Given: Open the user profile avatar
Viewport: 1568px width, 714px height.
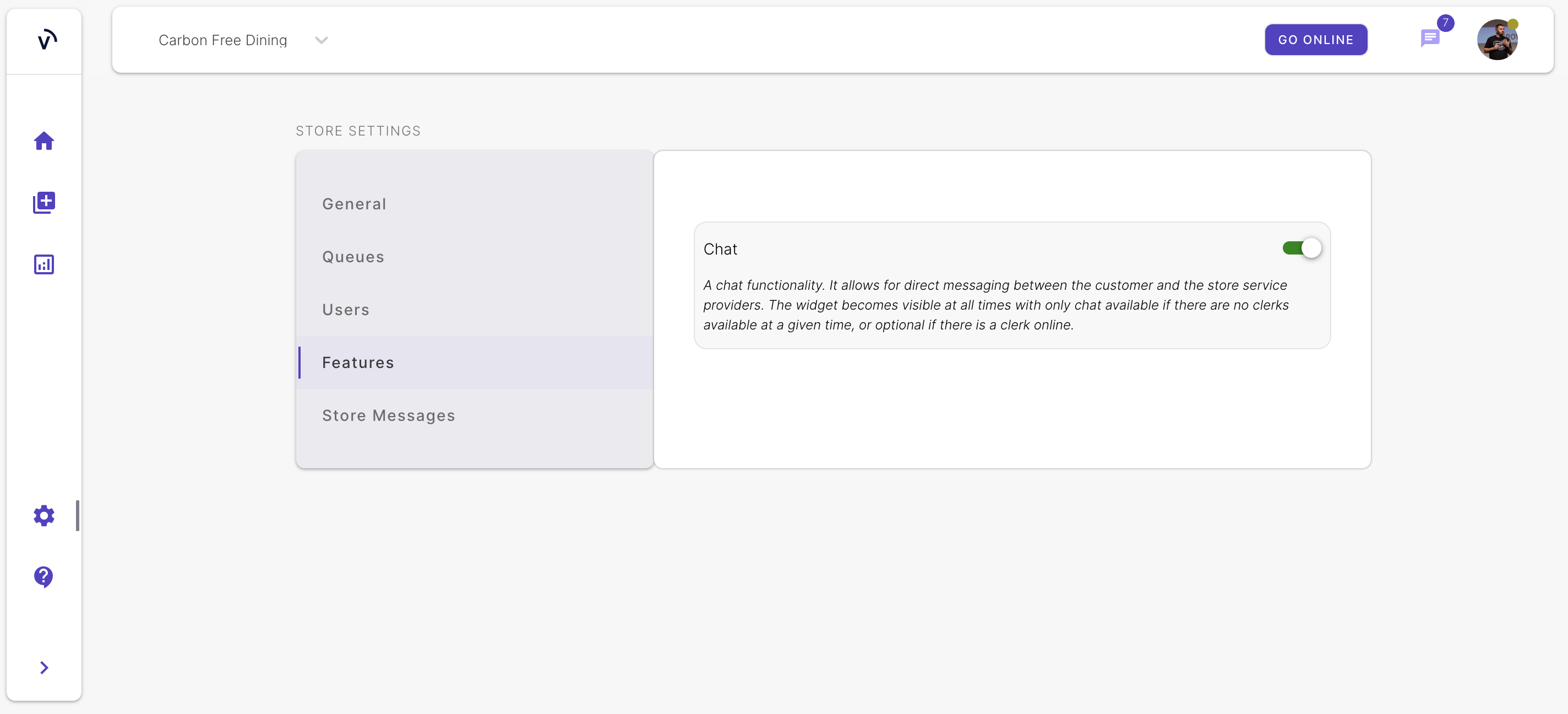Looking at the screenshot, I should point(1497,40).
